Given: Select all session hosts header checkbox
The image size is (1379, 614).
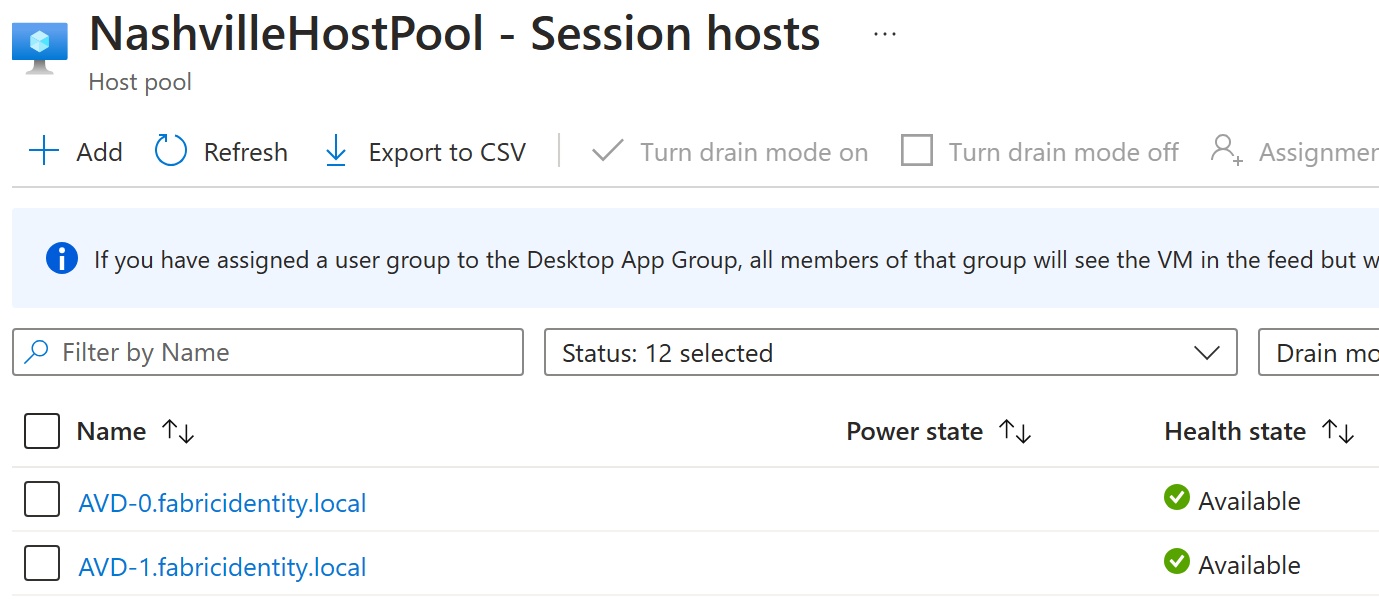Looking at the screenshot, I should [42, 432].
